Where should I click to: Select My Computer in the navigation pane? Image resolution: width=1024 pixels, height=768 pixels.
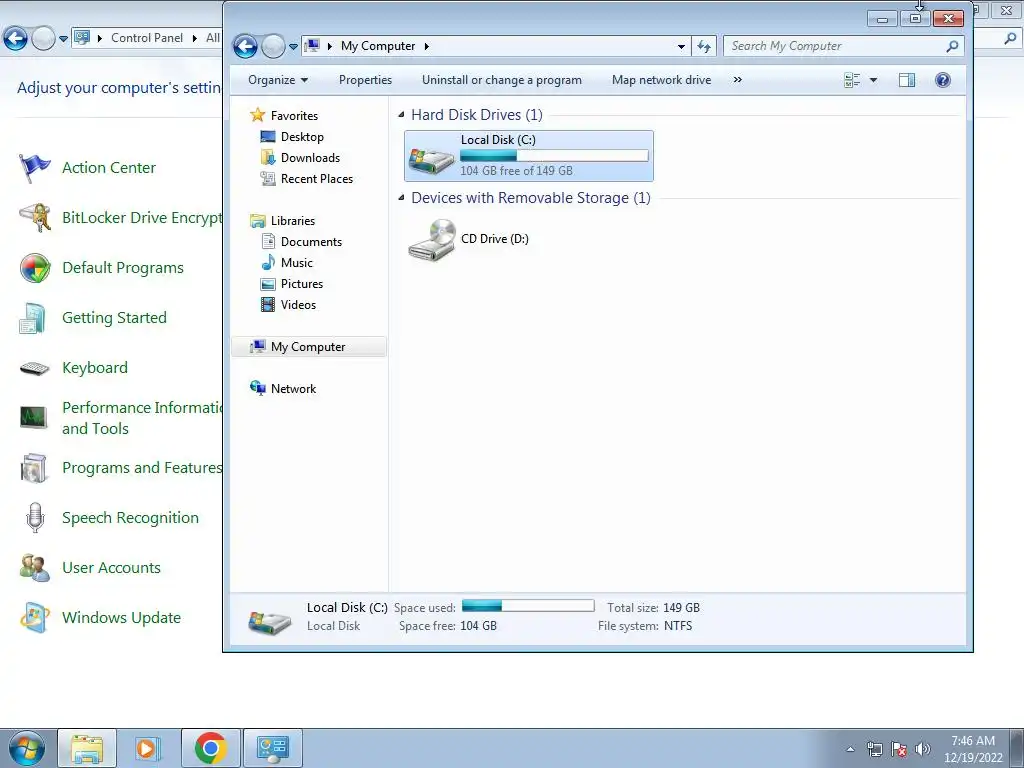click(308, 347)
